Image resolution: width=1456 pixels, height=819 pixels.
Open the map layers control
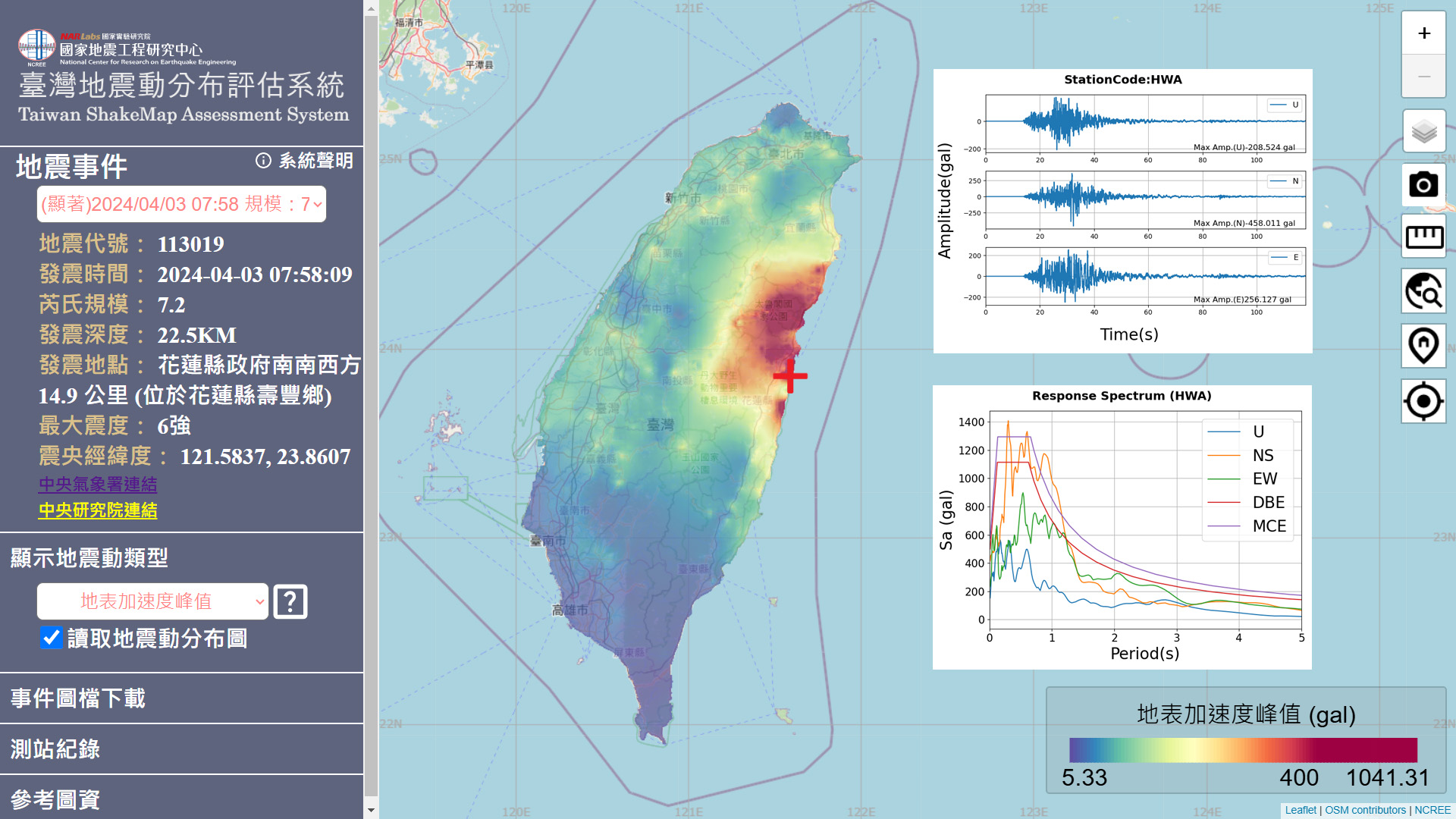pos(1423,131)
